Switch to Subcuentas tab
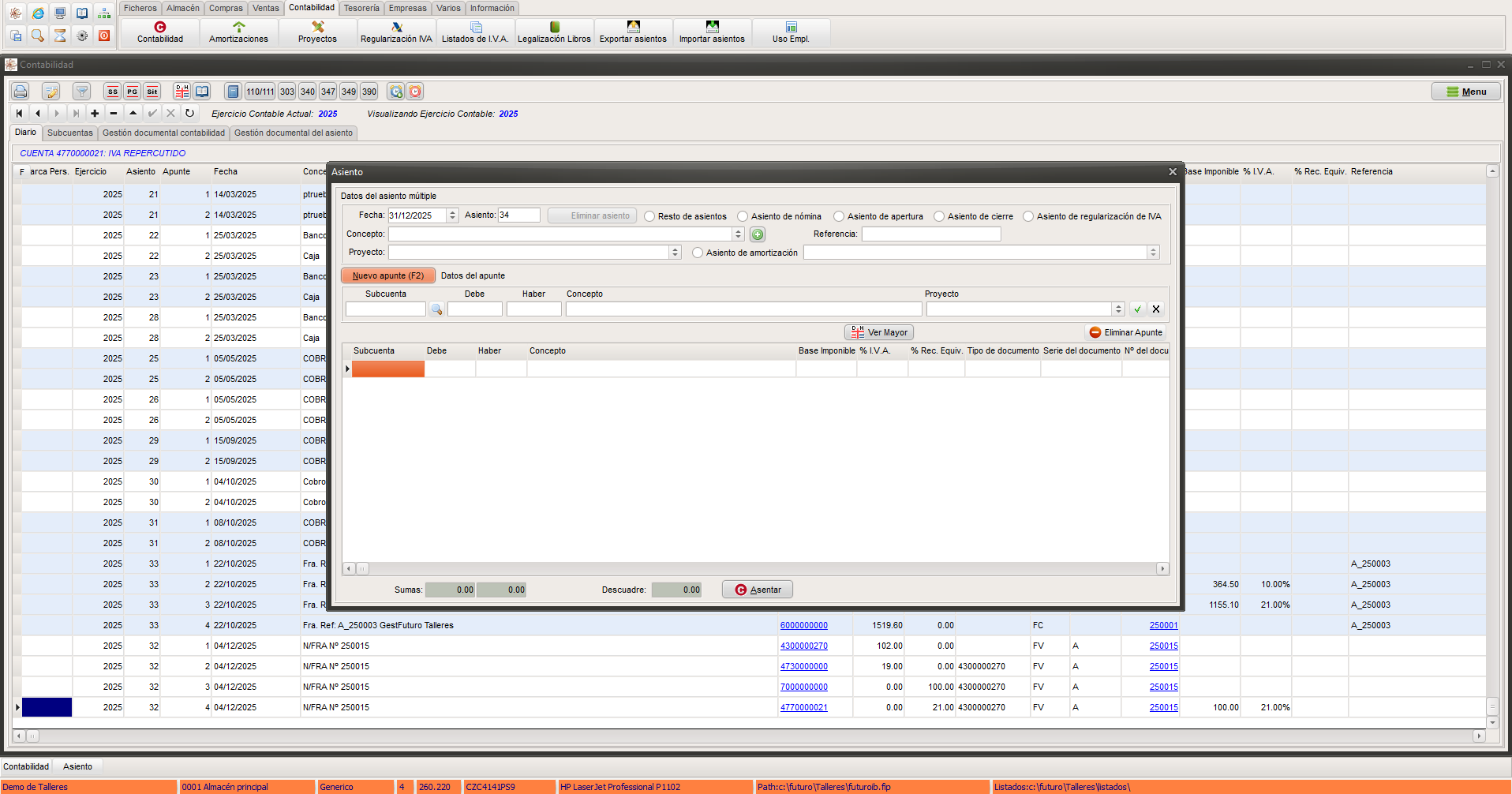1512x794 pixels. [x=70, y=133]
